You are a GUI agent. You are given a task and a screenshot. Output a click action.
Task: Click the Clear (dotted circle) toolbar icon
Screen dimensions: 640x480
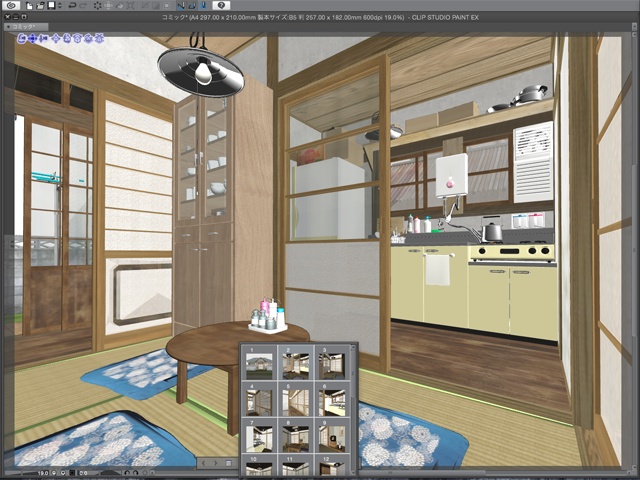pos(98,6)
